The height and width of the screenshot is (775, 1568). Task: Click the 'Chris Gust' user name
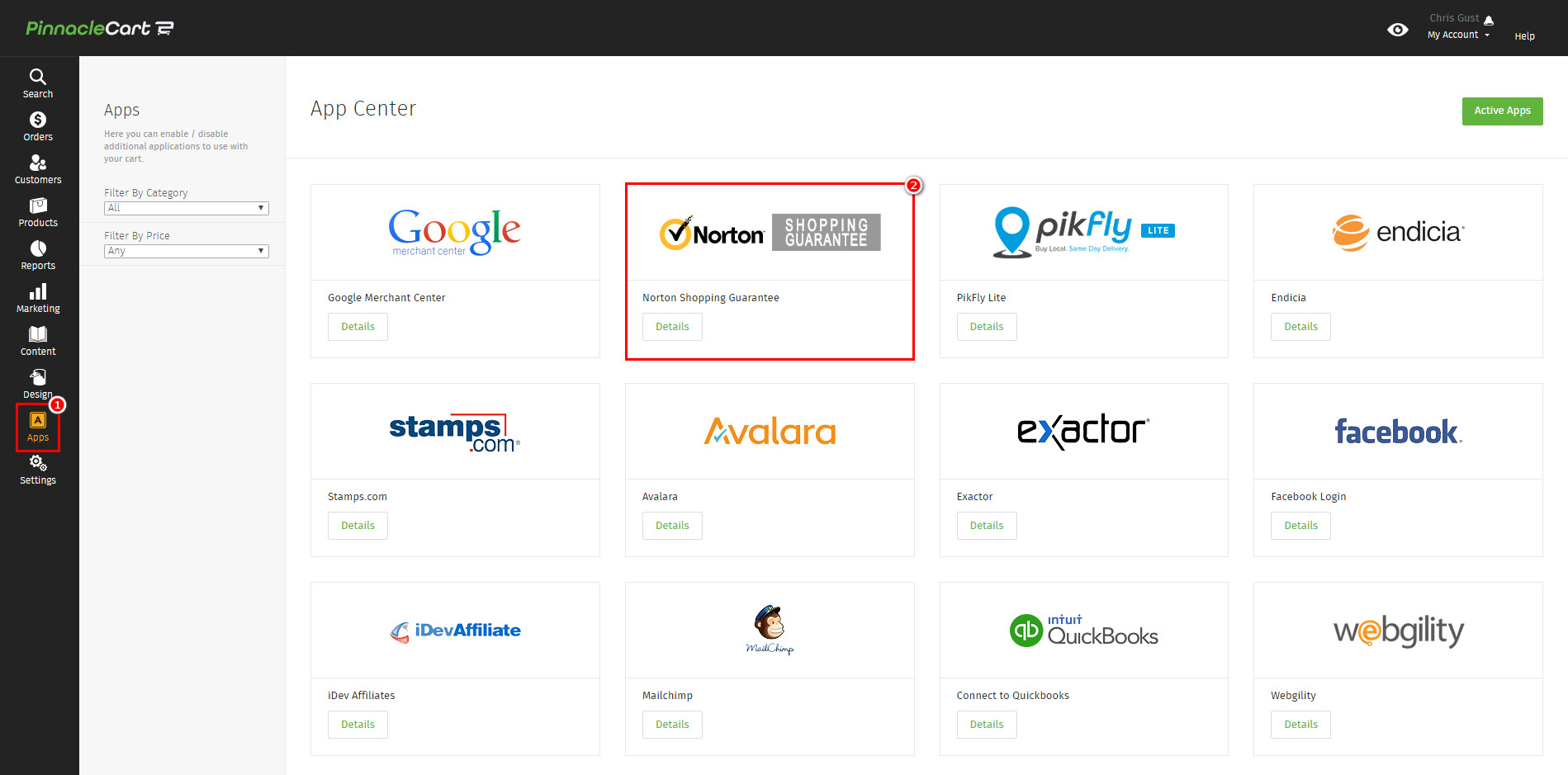coord(1454,18)
